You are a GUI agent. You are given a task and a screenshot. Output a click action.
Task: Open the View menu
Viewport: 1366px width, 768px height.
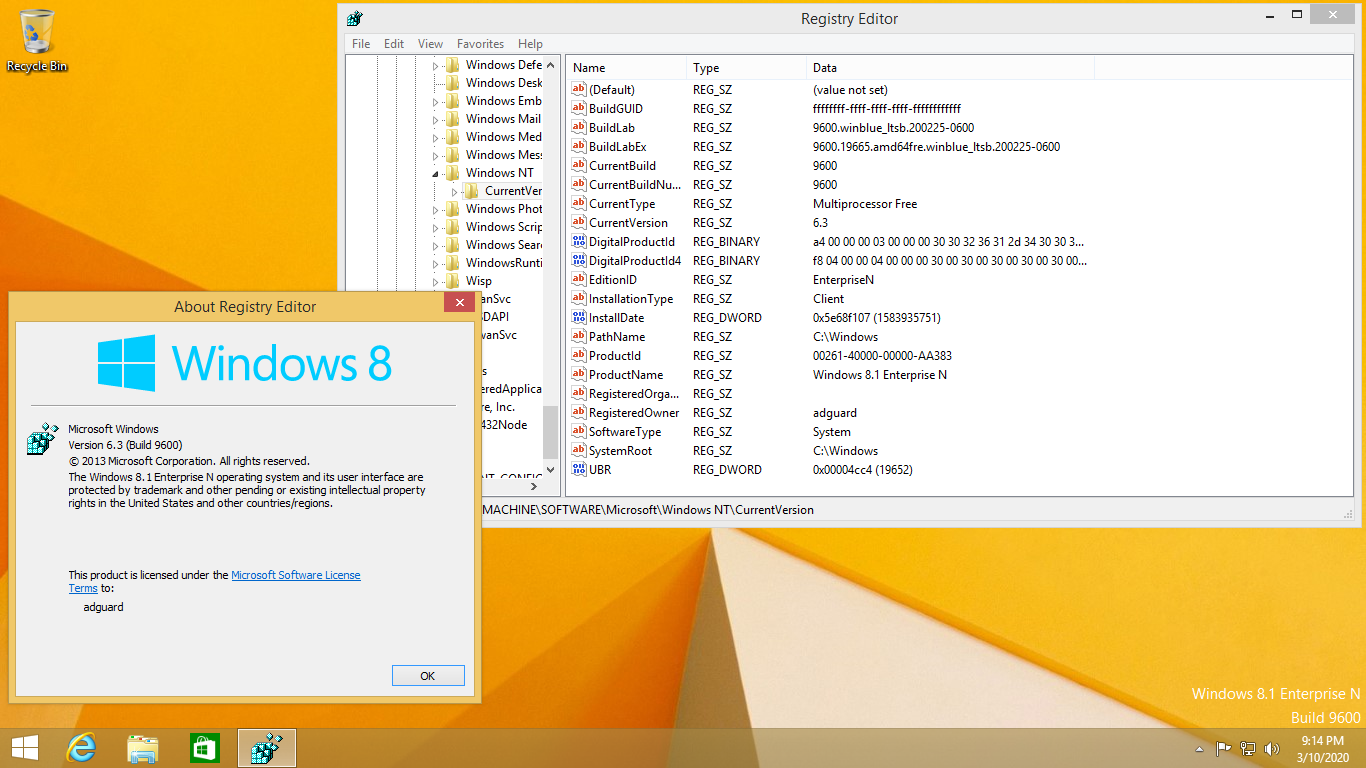pos(430,44)
